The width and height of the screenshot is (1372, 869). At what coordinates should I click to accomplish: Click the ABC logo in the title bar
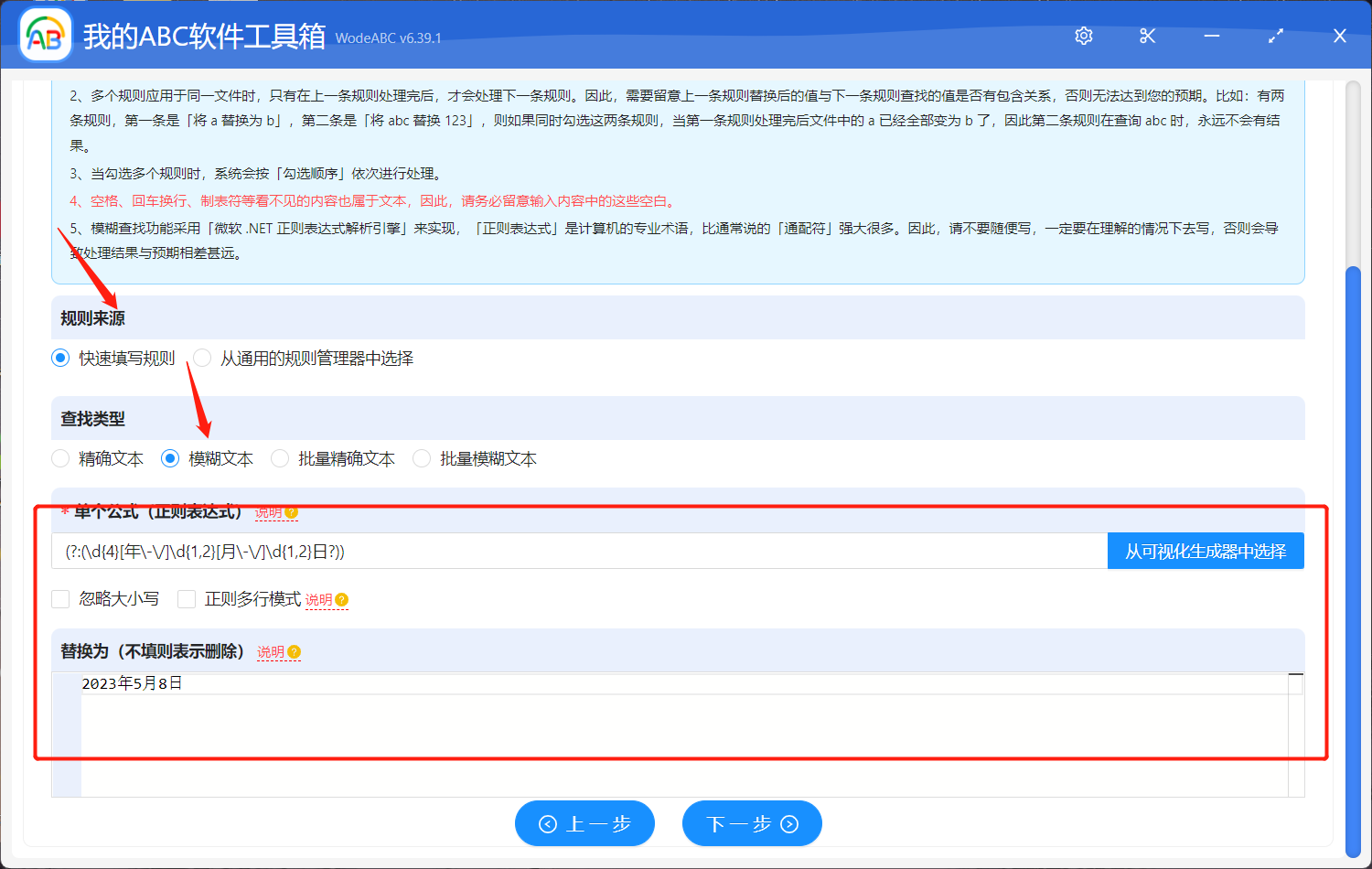45,36
